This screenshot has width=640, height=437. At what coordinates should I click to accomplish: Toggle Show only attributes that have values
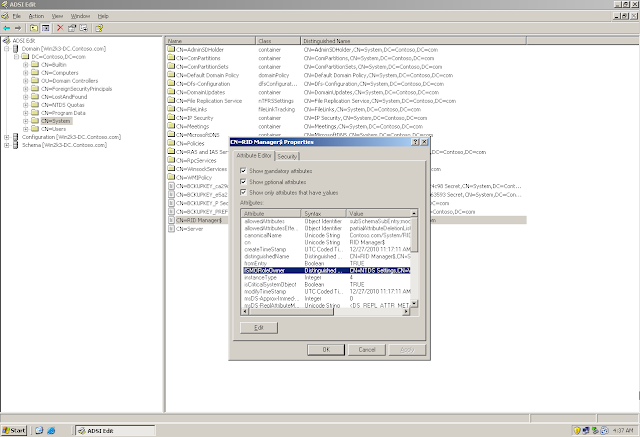(x=244, y=193)
